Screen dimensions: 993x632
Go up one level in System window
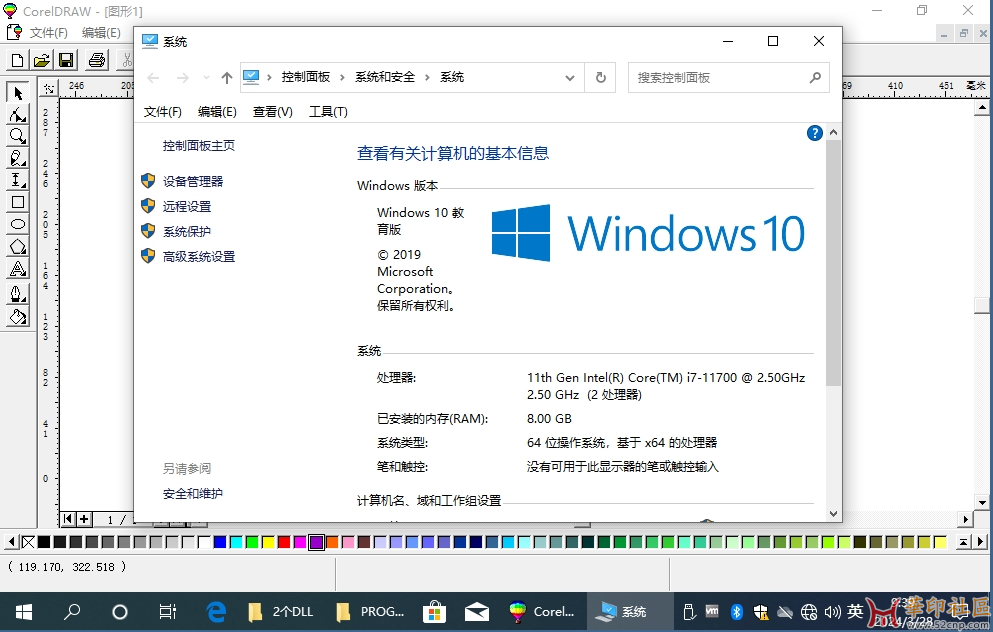(227, 77)
